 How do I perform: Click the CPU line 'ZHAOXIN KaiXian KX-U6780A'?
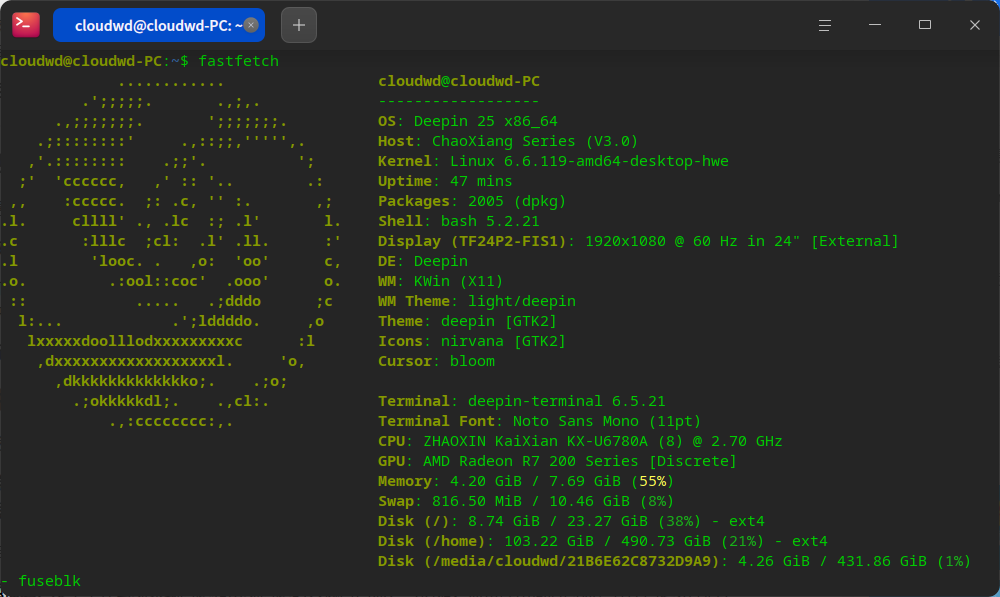(580, 441)
